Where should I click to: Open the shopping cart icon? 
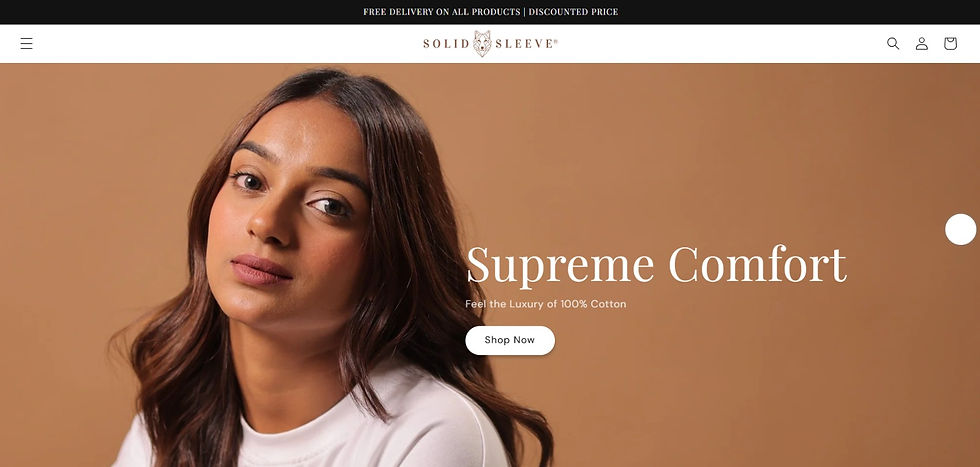[x=950, y=43]
